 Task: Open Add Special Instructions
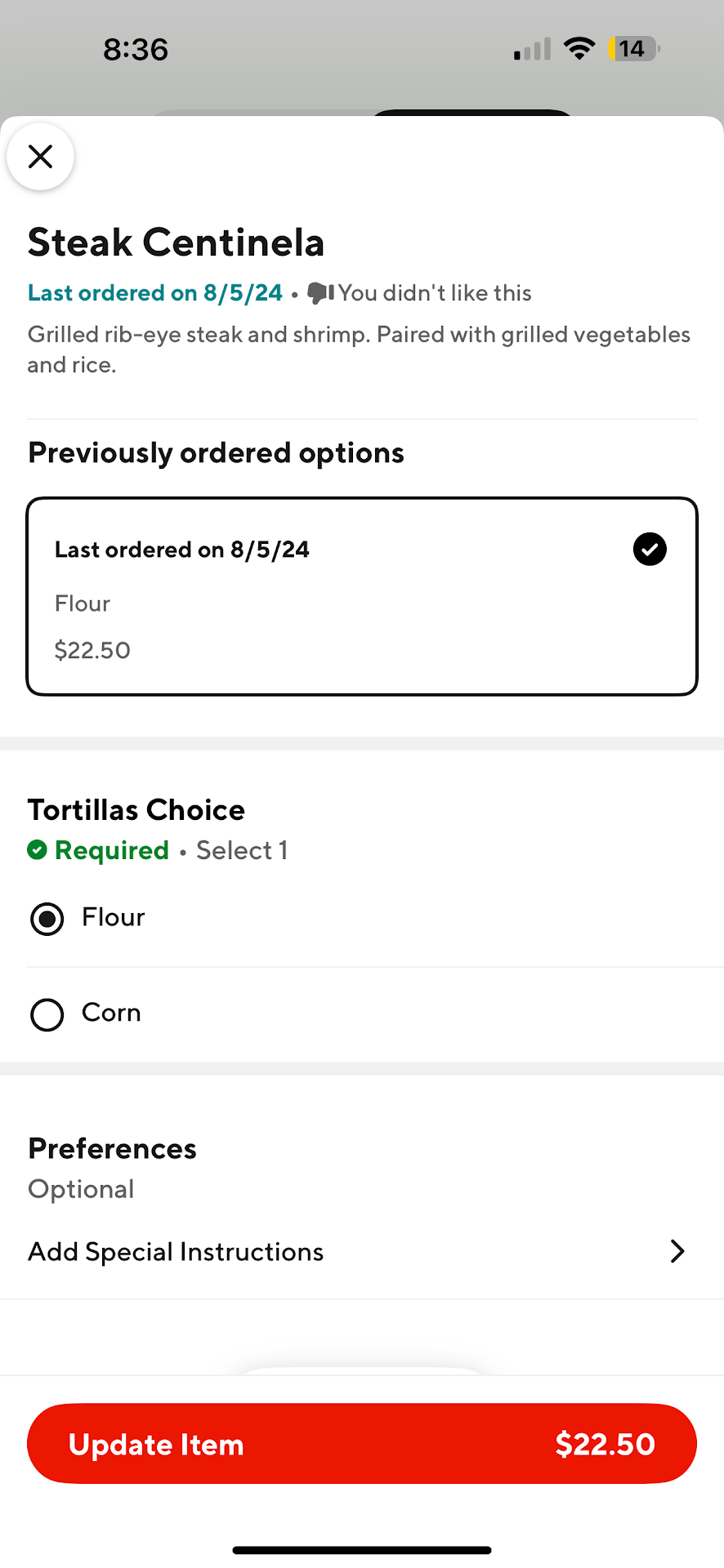tap(176, 1252)
